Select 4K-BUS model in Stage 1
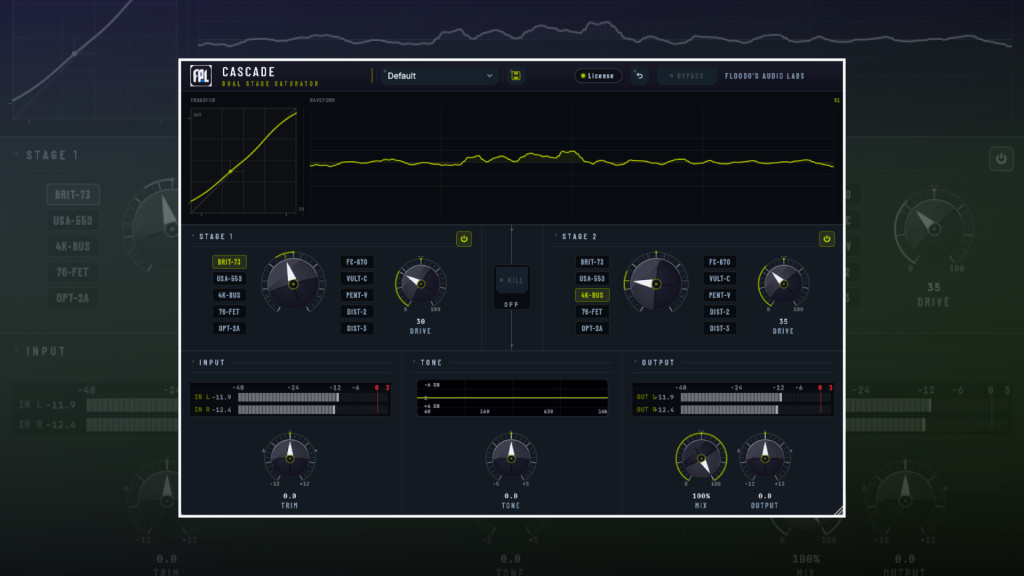This screenshot has width=1024, height=576. point(229,295)
